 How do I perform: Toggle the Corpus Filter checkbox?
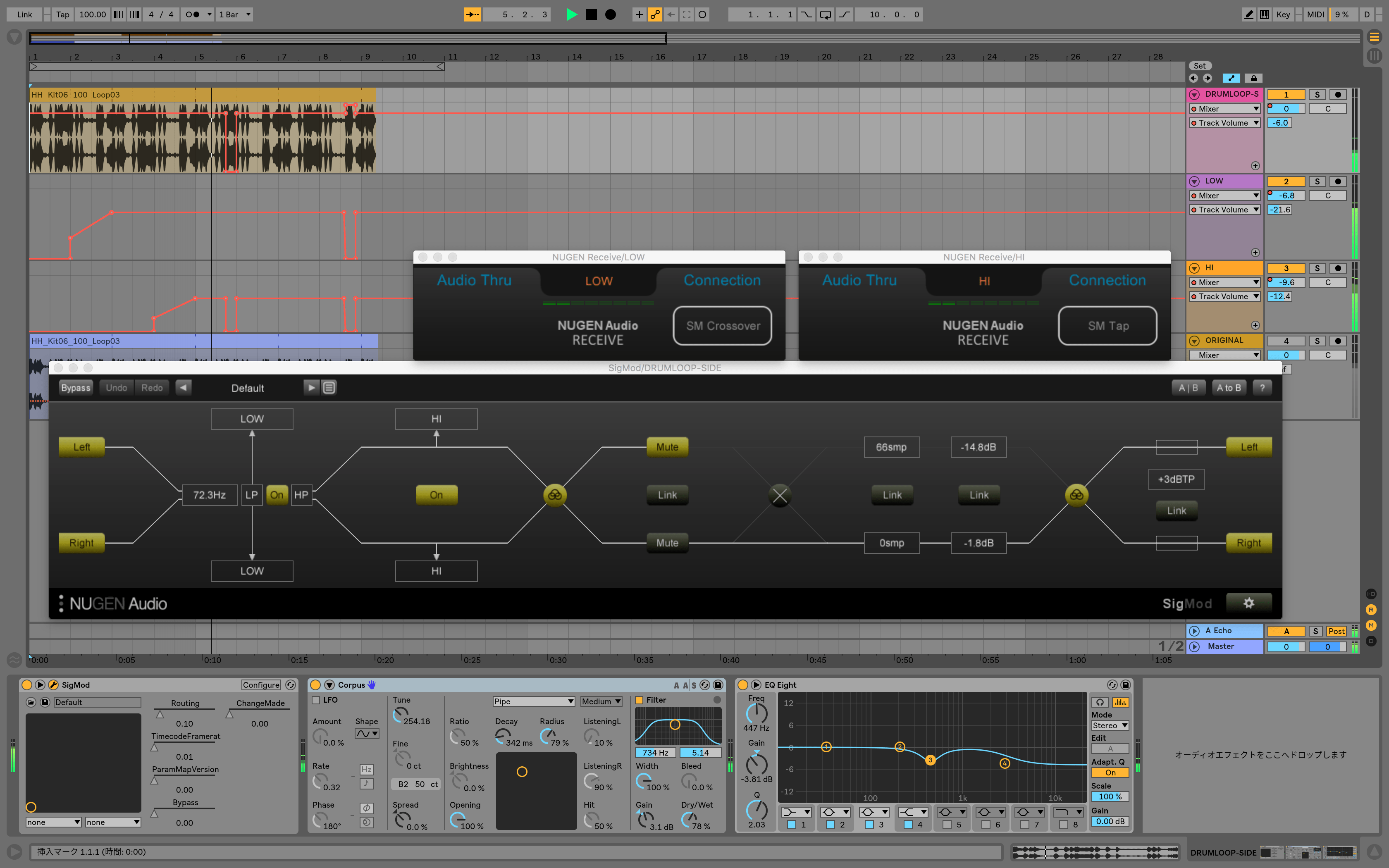point(639,700)
